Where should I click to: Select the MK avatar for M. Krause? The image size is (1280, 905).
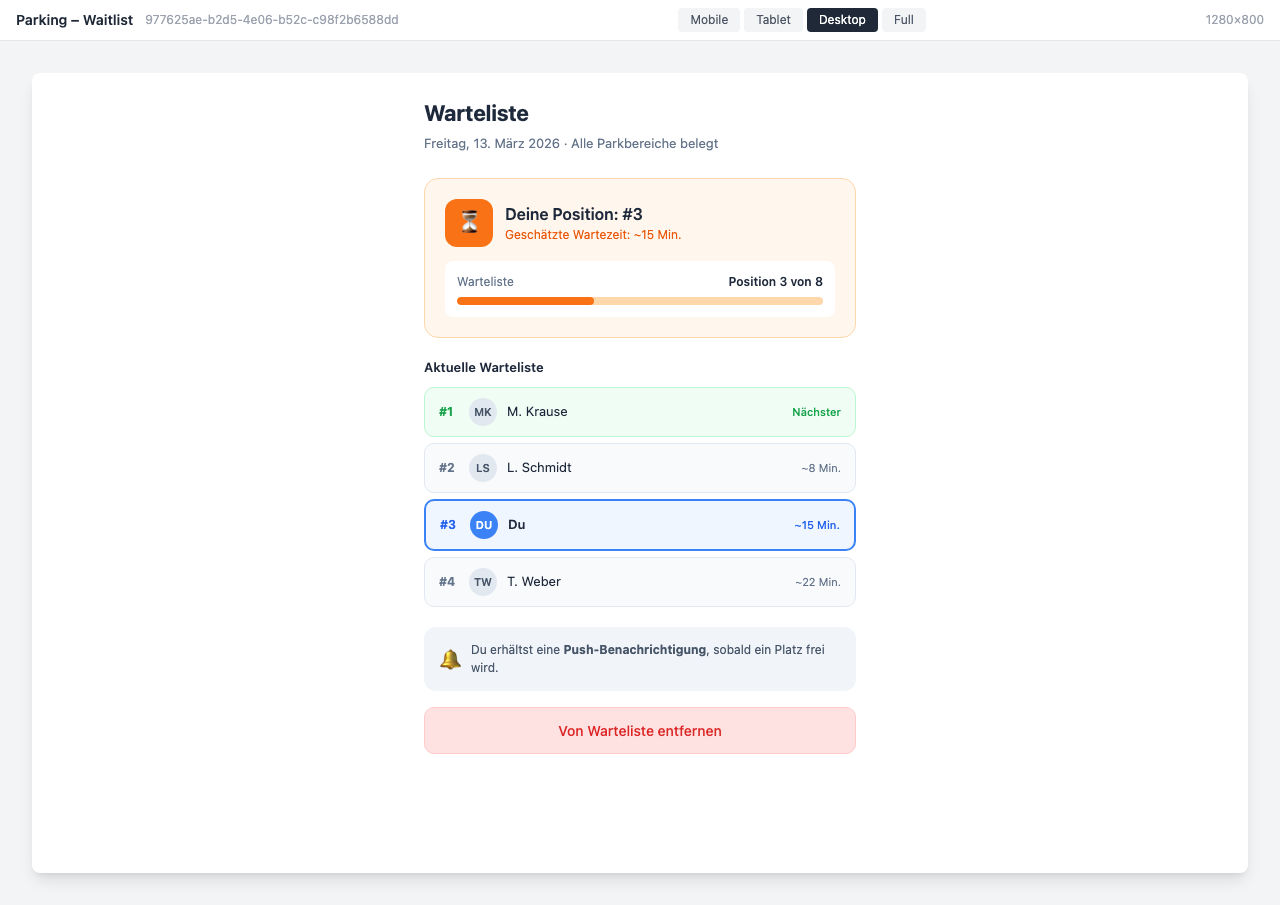[x=483, y=411]
